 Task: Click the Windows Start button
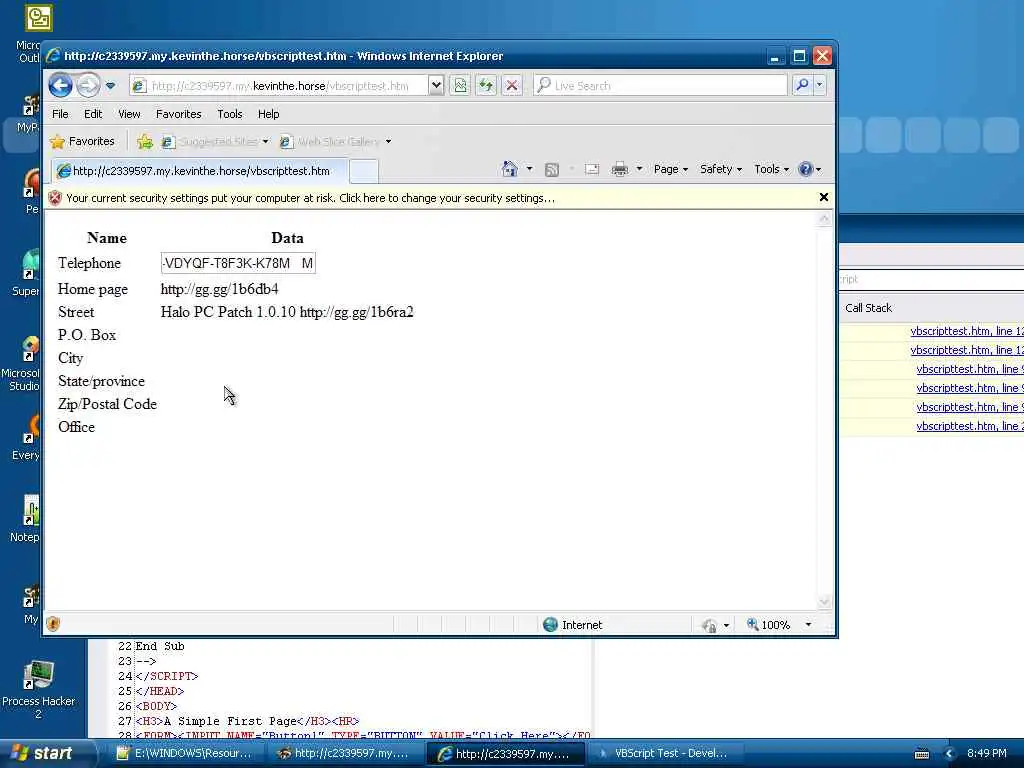pos(43,753)
